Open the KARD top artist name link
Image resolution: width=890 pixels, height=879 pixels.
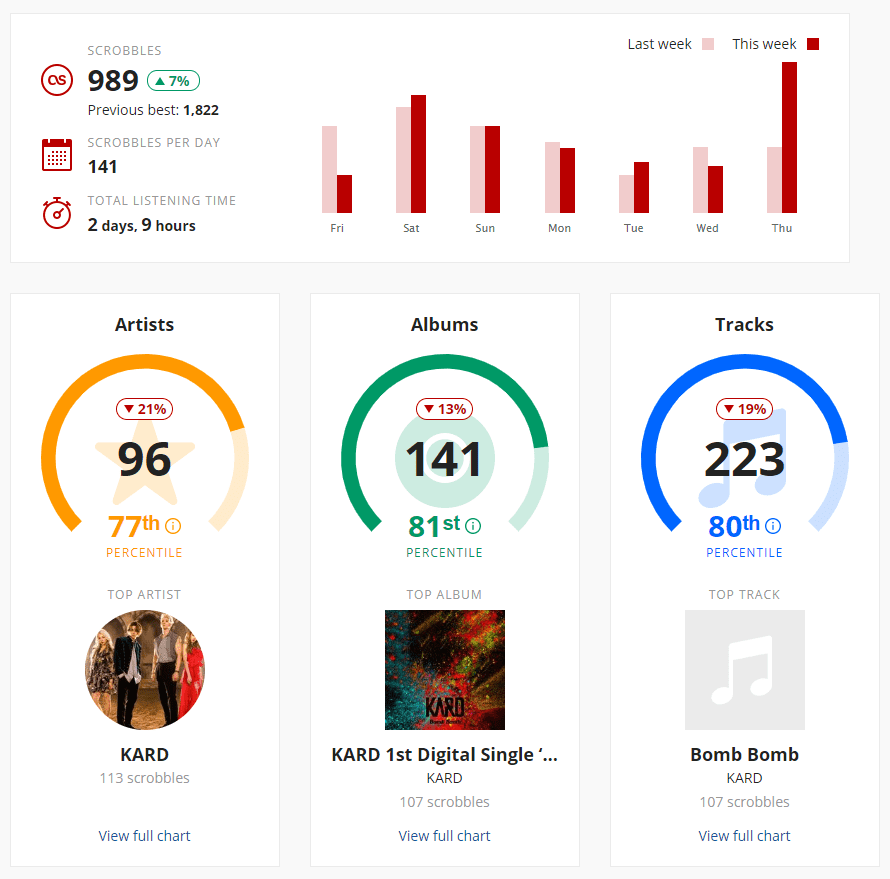144,755
